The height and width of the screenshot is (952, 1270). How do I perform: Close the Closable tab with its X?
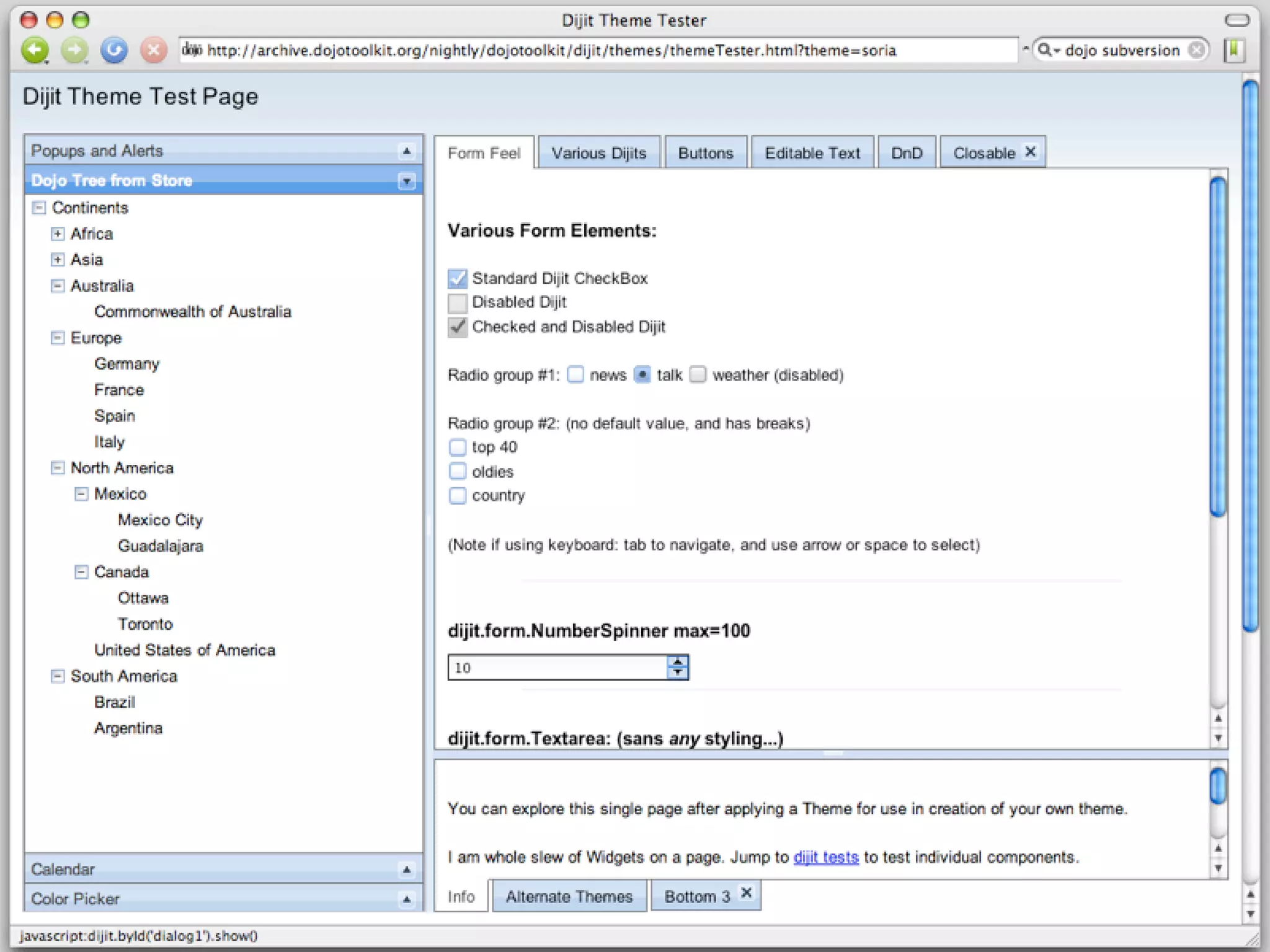click(1030, 152)
